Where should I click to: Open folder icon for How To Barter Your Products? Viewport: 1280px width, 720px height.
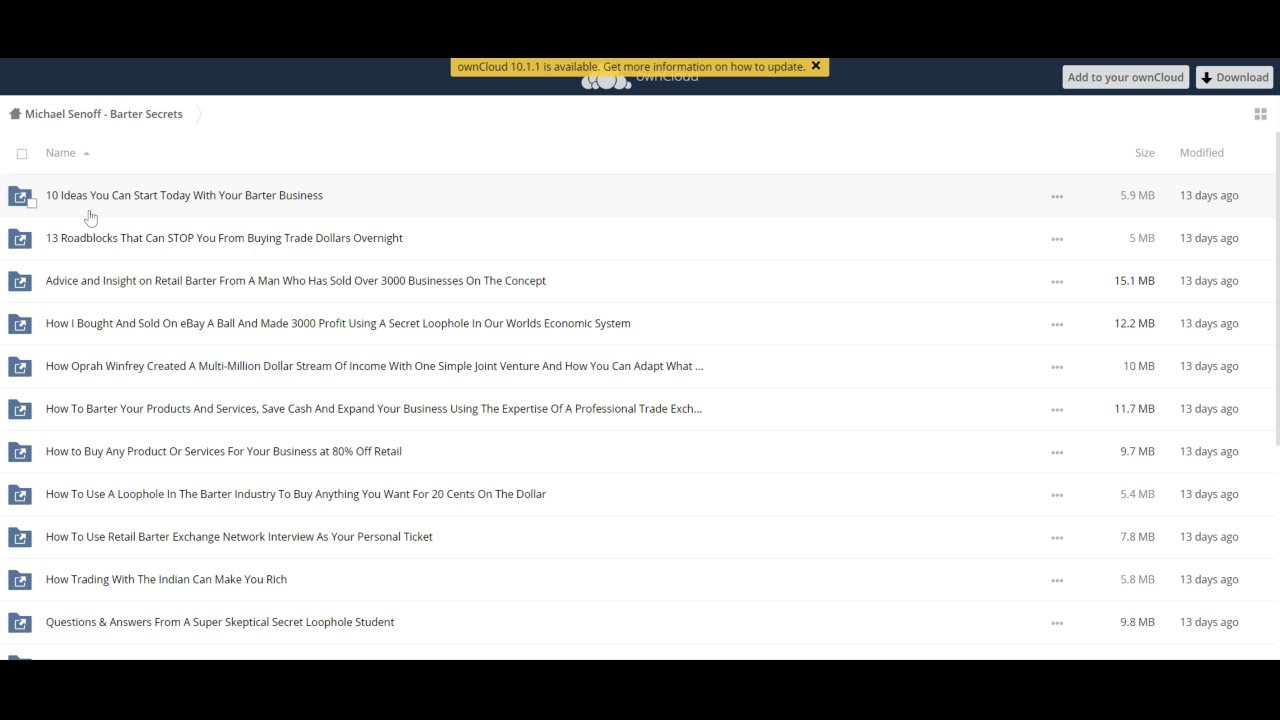[x=20, y=410]
